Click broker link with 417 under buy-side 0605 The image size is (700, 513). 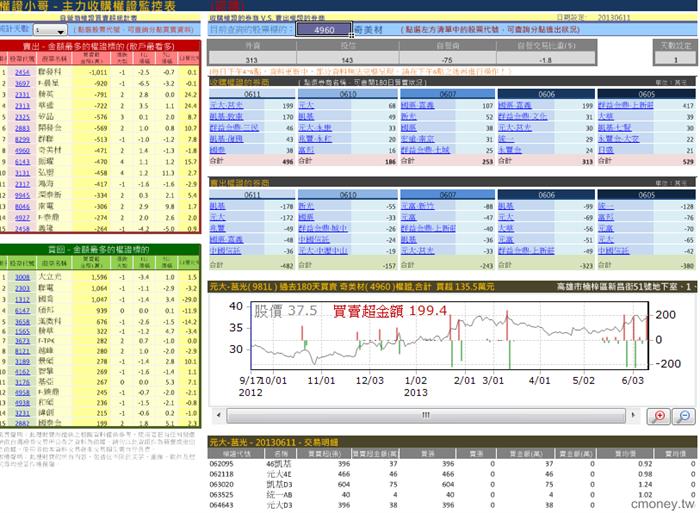(625, 105)
